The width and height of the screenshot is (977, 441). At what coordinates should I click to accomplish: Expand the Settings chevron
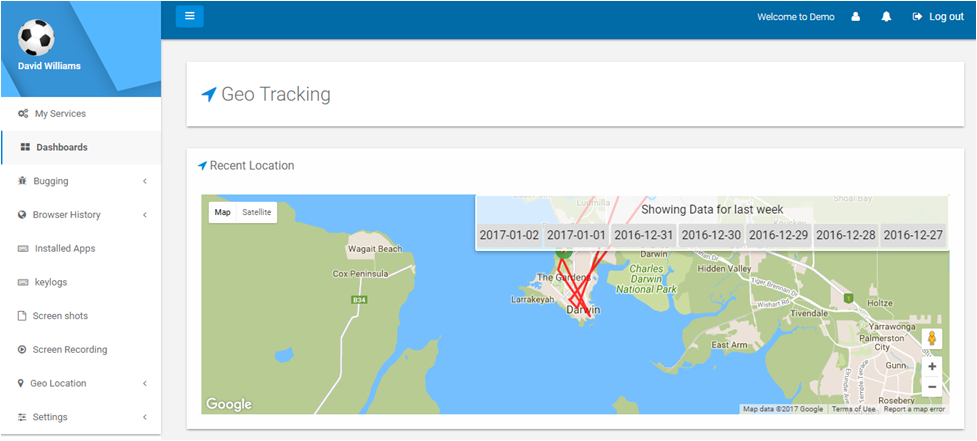click(x=145, y=417)
